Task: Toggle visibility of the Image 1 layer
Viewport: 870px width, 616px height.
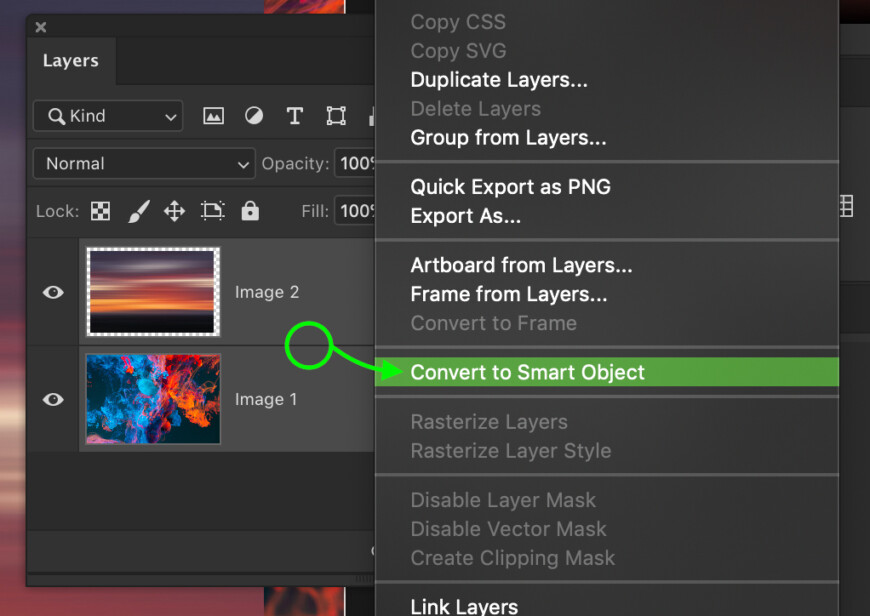Action: tap(53, 399)
